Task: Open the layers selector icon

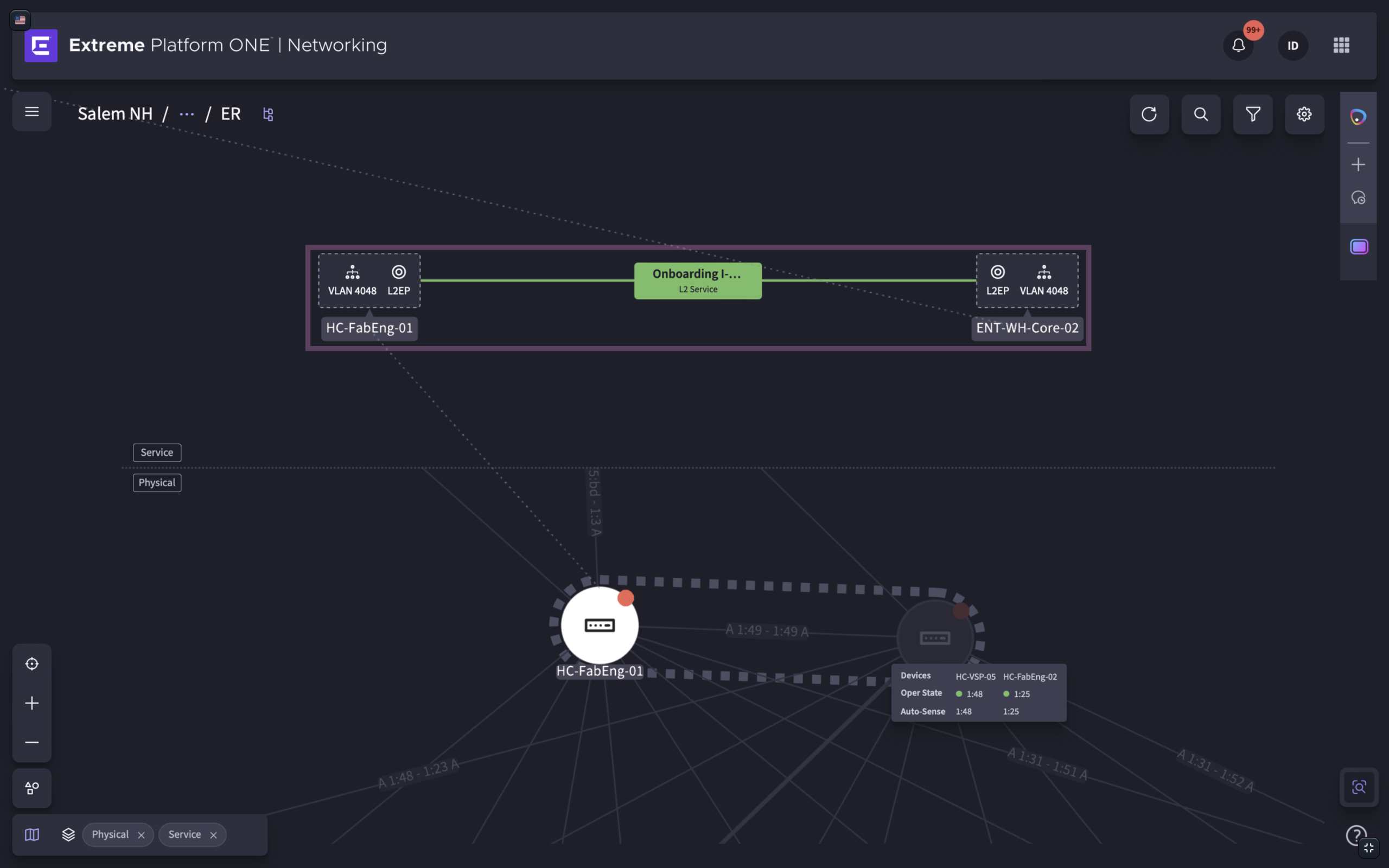Action: (68, 835)
